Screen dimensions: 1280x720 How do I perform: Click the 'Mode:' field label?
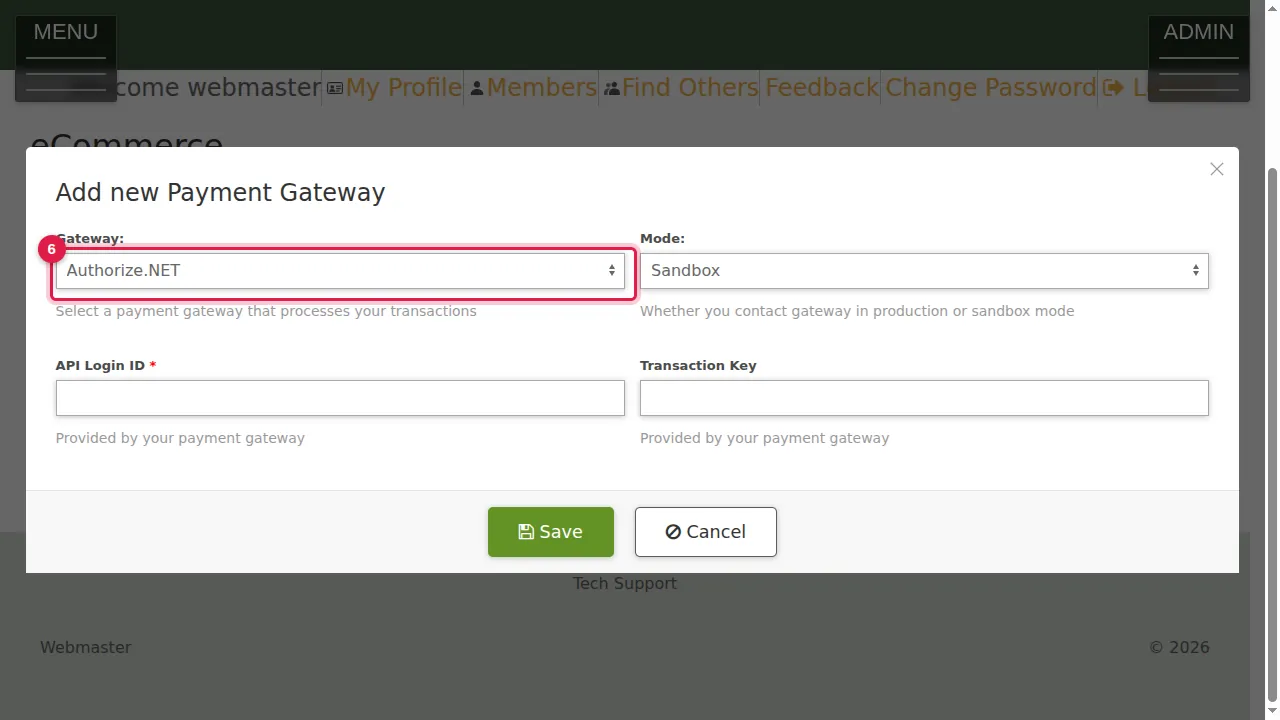pos(662,239)
